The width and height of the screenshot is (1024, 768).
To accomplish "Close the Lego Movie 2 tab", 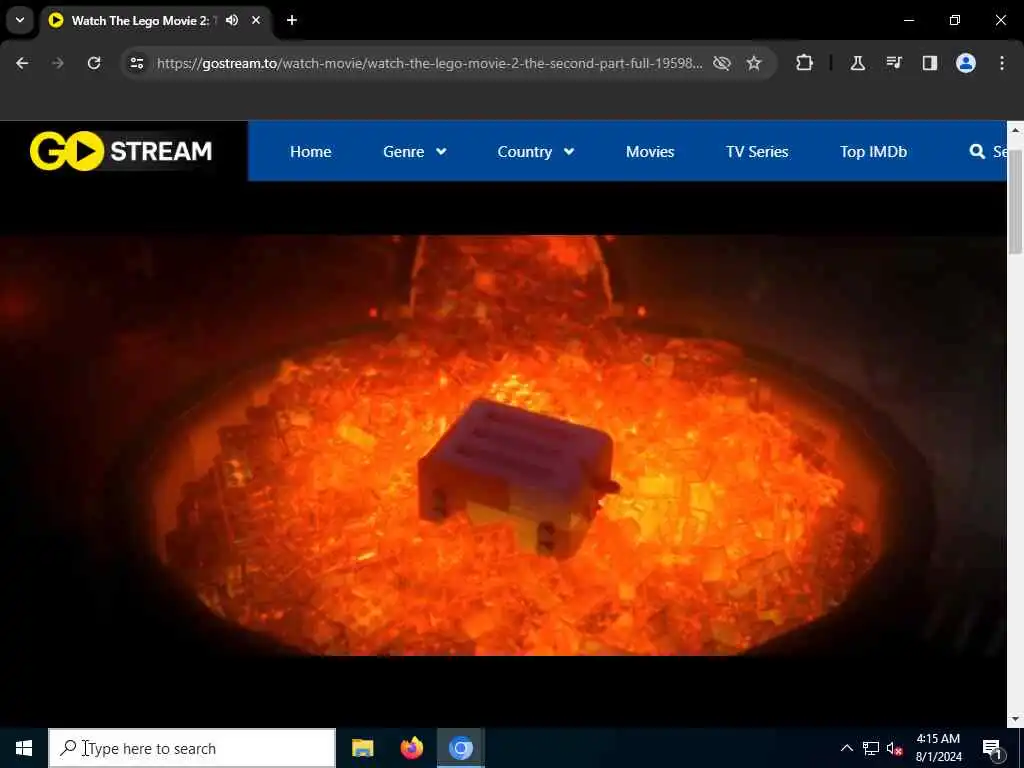I will pyautogui.click(x=256, y=20).
